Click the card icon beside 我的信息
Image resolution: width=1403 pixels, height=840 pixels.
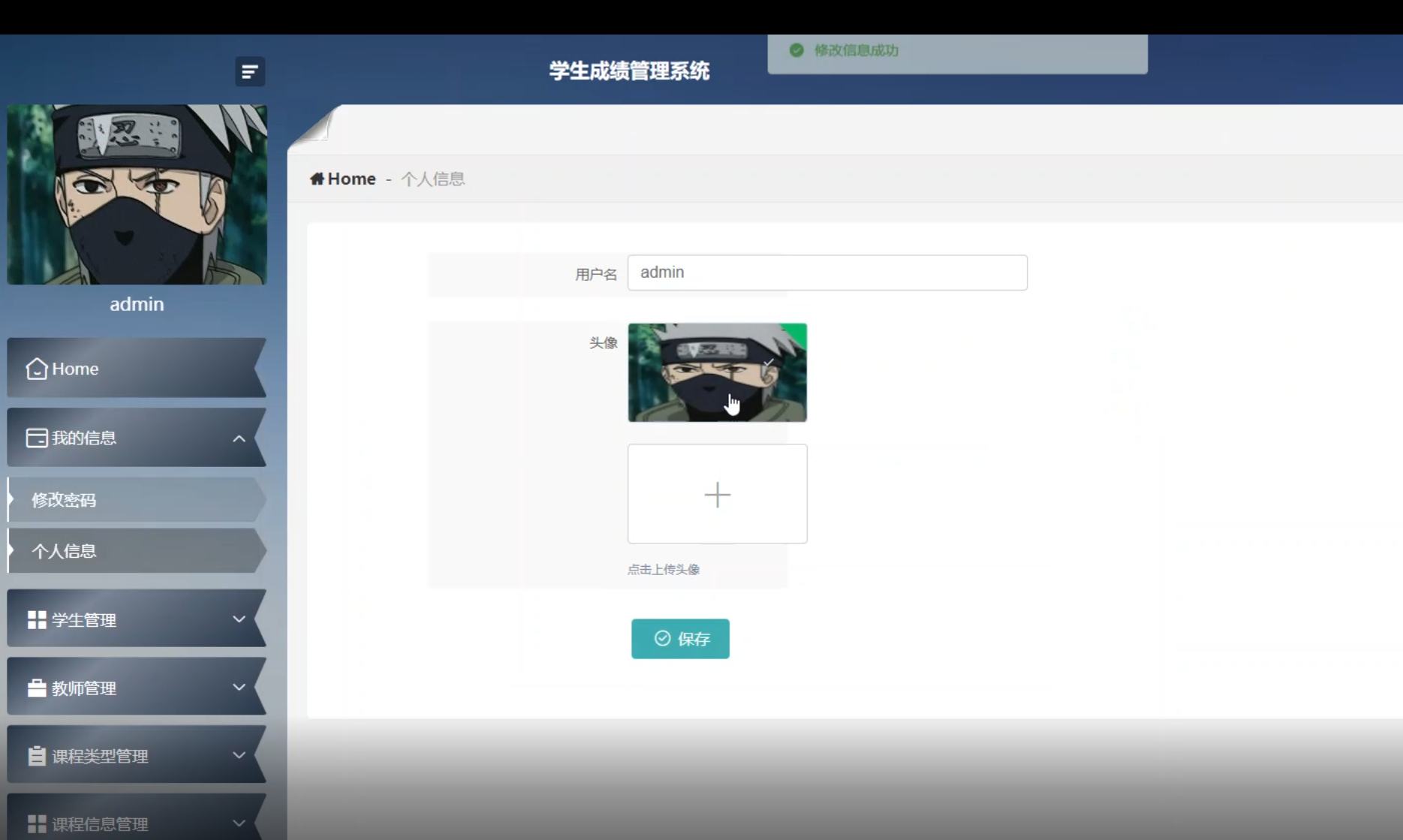(x=37, y=438)
